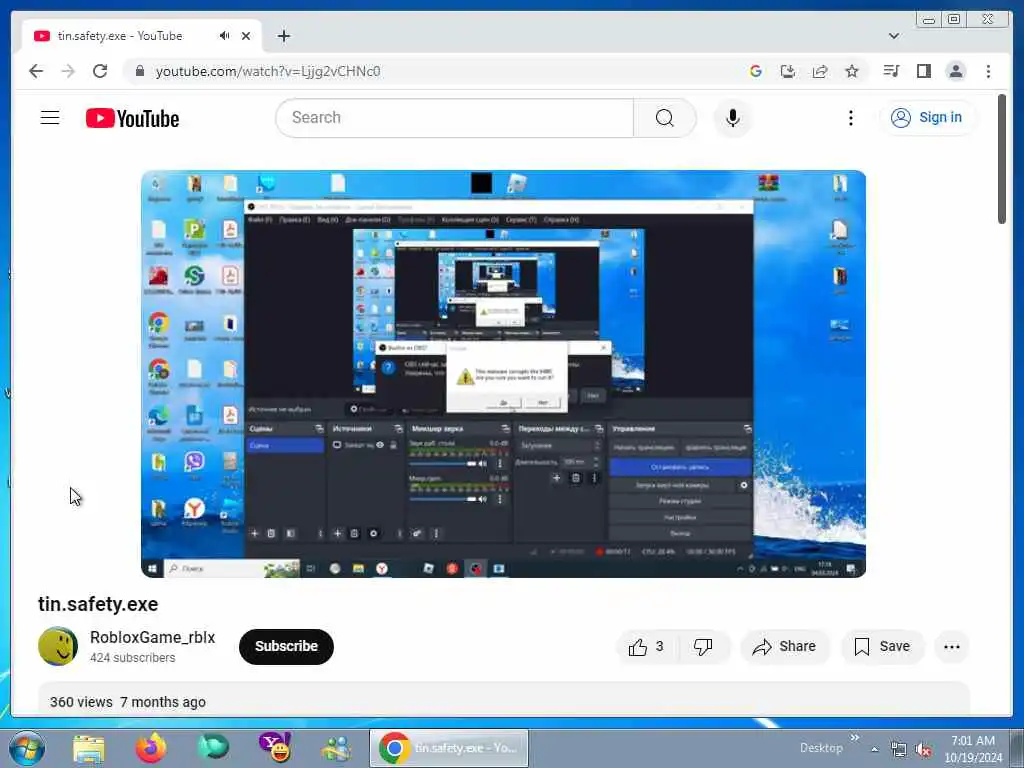Click the video player thumbnail
This screenshot has width=1024, height=768.
click(x=504, y=374)
